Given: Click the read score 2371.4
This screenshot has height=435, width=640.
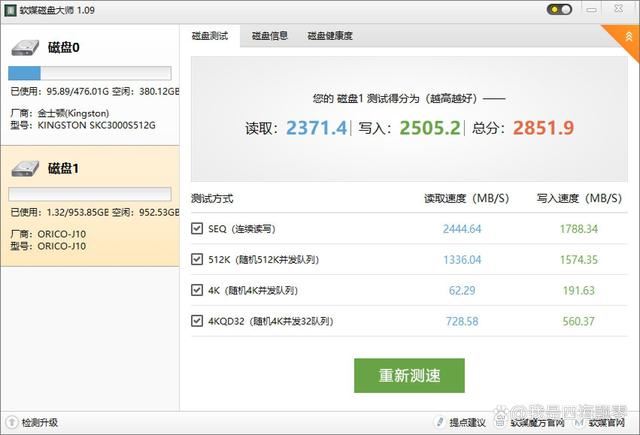Looking at the screenshot, I should click(x=316, y=128).
